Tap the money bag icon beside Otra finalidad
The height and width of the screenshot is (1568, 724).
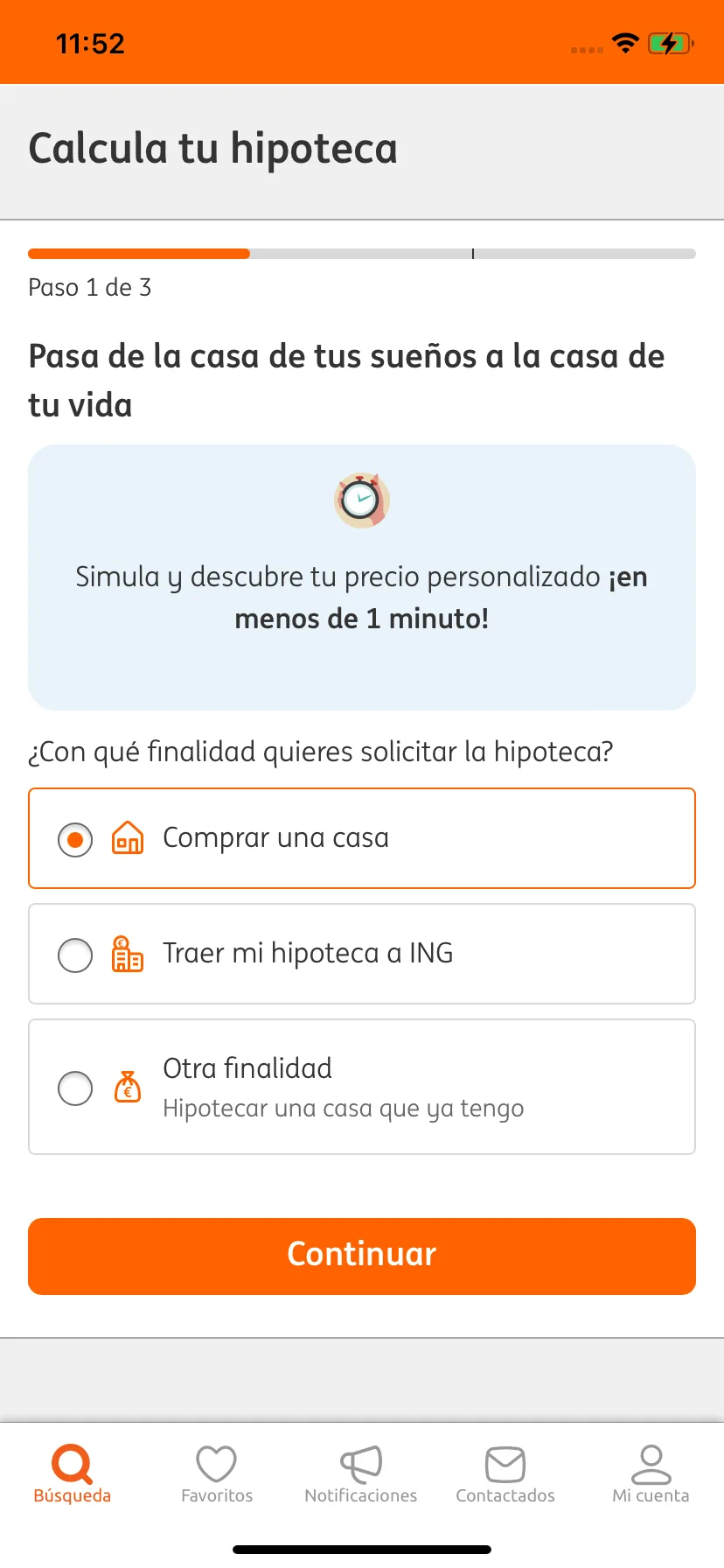128,1087
